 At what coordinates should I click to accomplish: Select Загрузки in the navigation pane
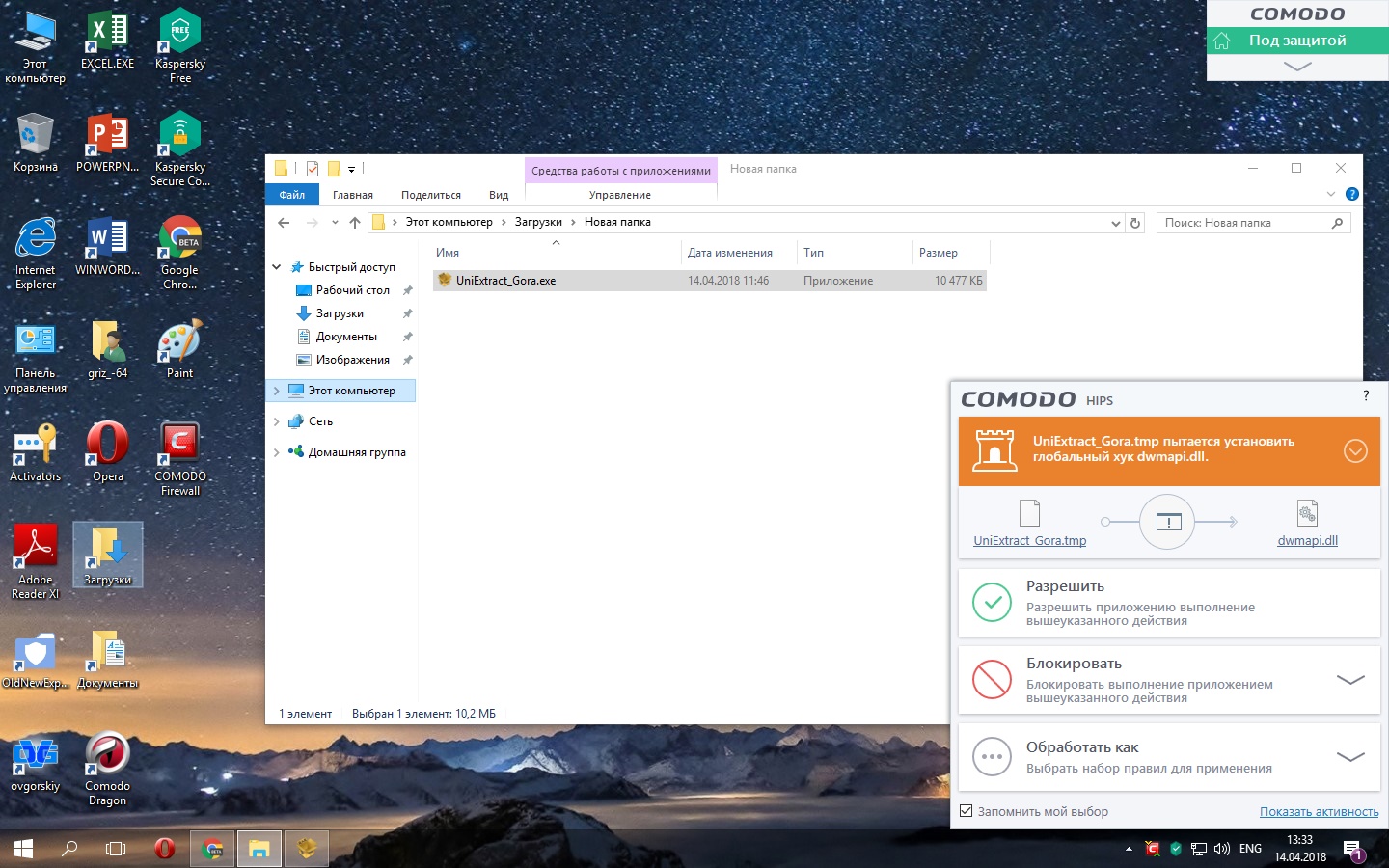coord(340,313)
